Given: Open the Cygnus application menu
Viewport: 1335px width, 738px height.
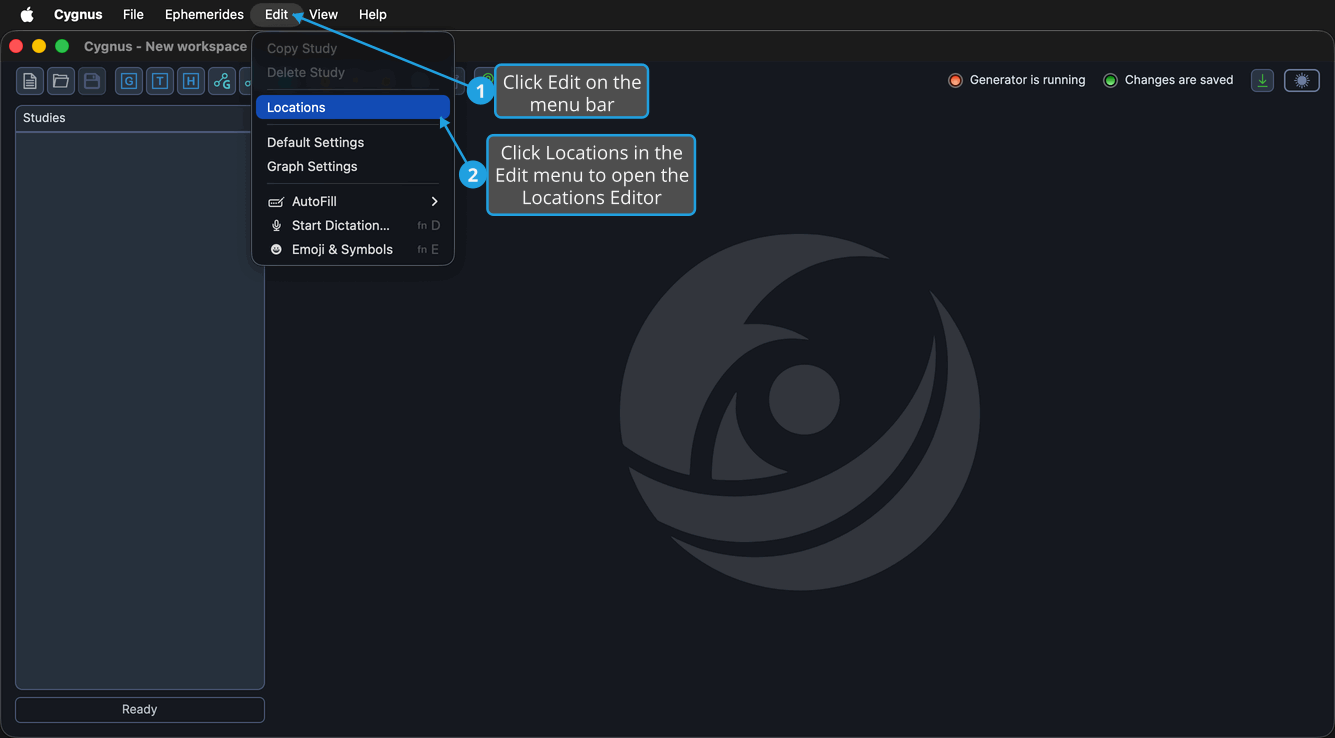Looking at the screenshot, I should click(x=78, y=14).
